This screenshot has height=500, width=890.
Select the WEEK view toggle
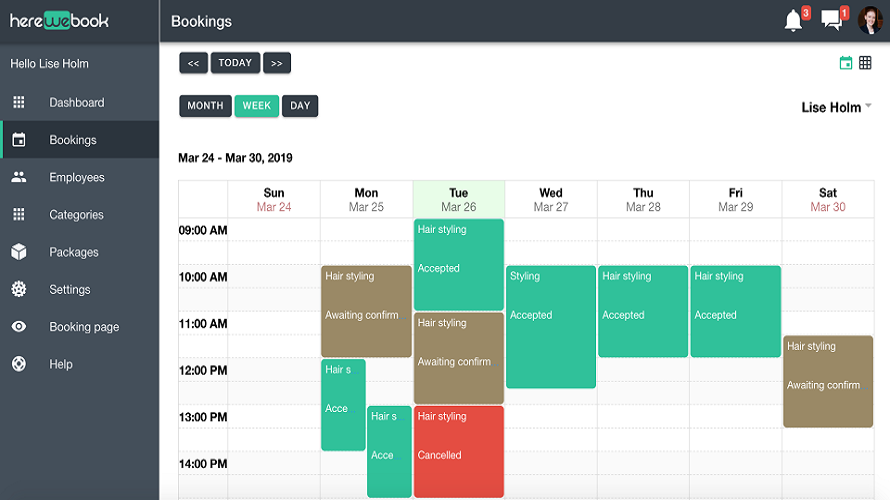(x=257, y=106)
